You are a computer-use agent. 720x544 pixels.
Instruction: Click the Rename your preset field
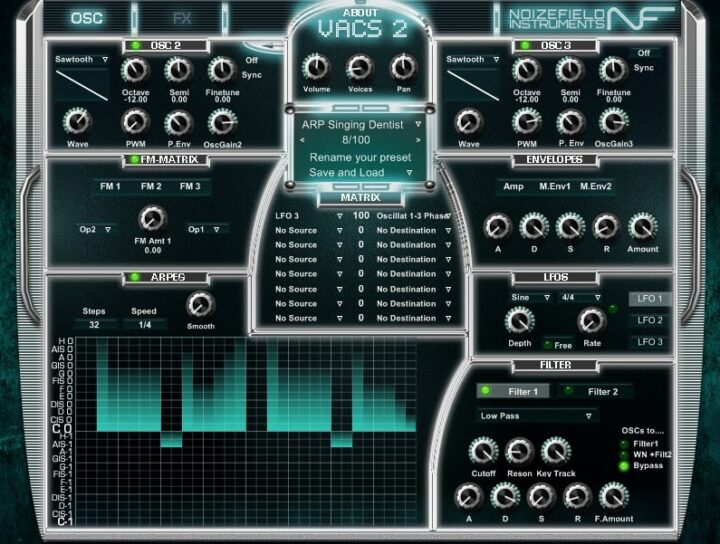tap(360, 158)
